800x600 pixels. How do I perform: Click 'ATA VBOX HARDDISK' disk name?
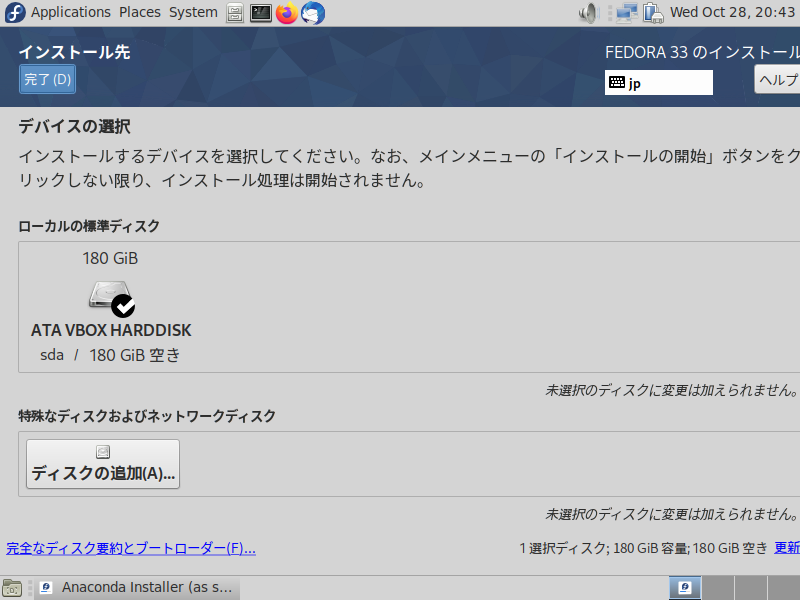[111, 330]
